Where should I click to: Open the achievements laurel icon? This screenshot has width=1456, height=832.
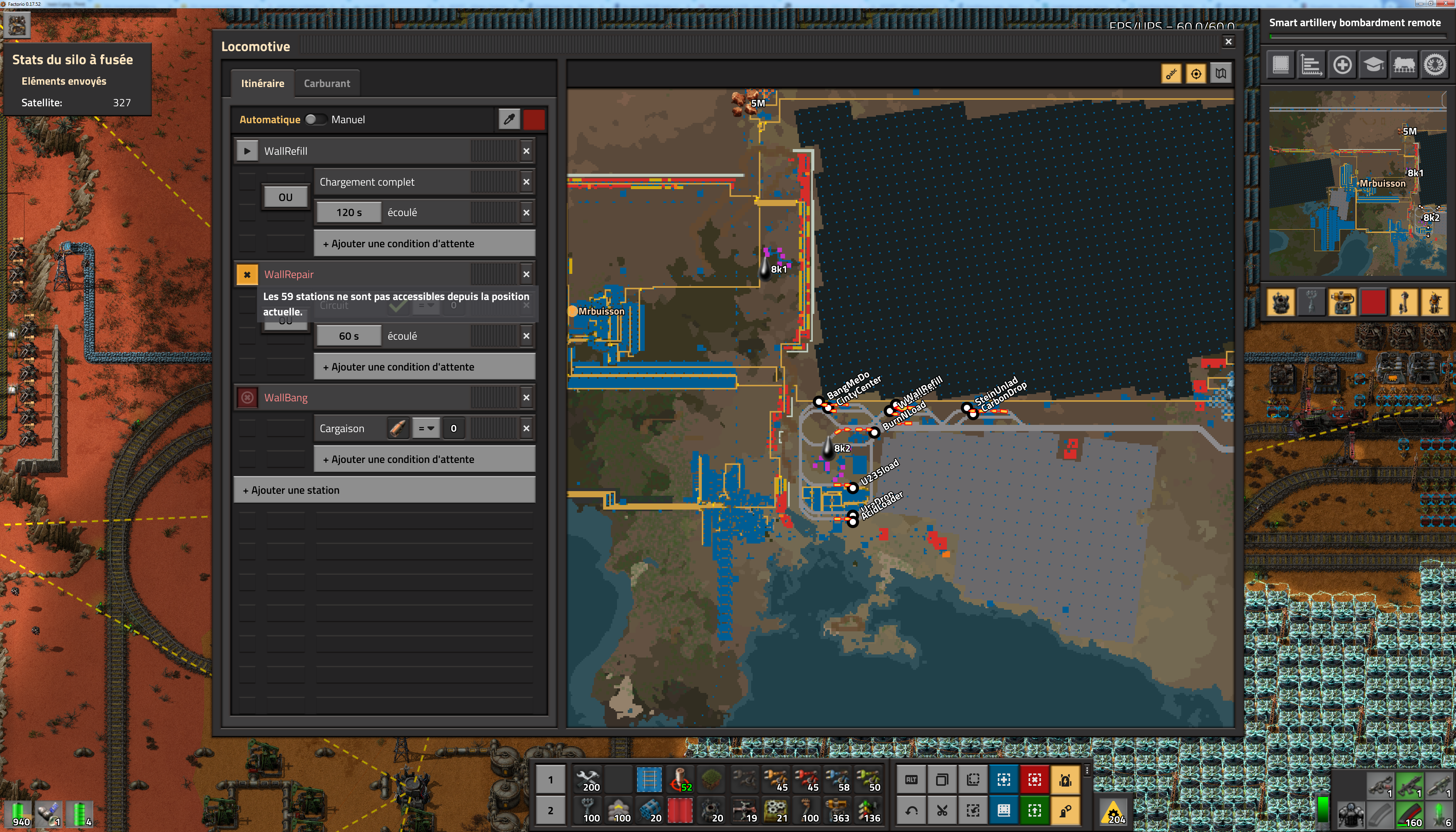(x=1435, y=65)
